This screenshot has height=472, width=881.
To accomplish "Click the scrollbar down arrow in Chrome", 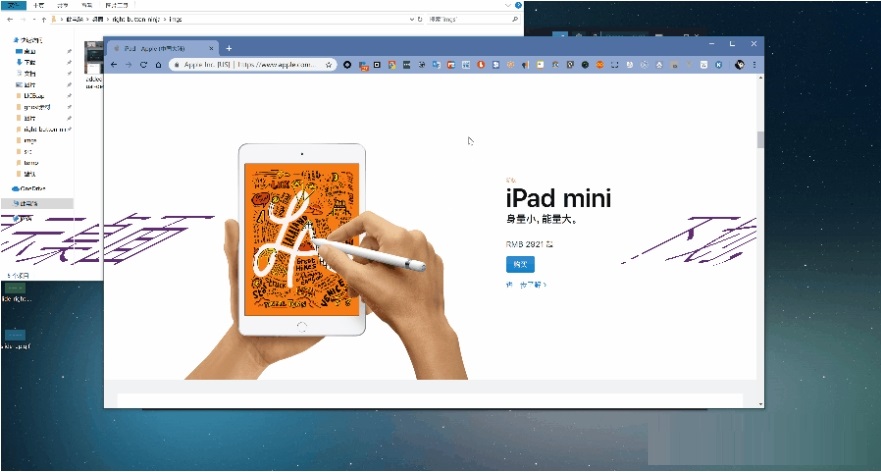I will click(761, 404).
